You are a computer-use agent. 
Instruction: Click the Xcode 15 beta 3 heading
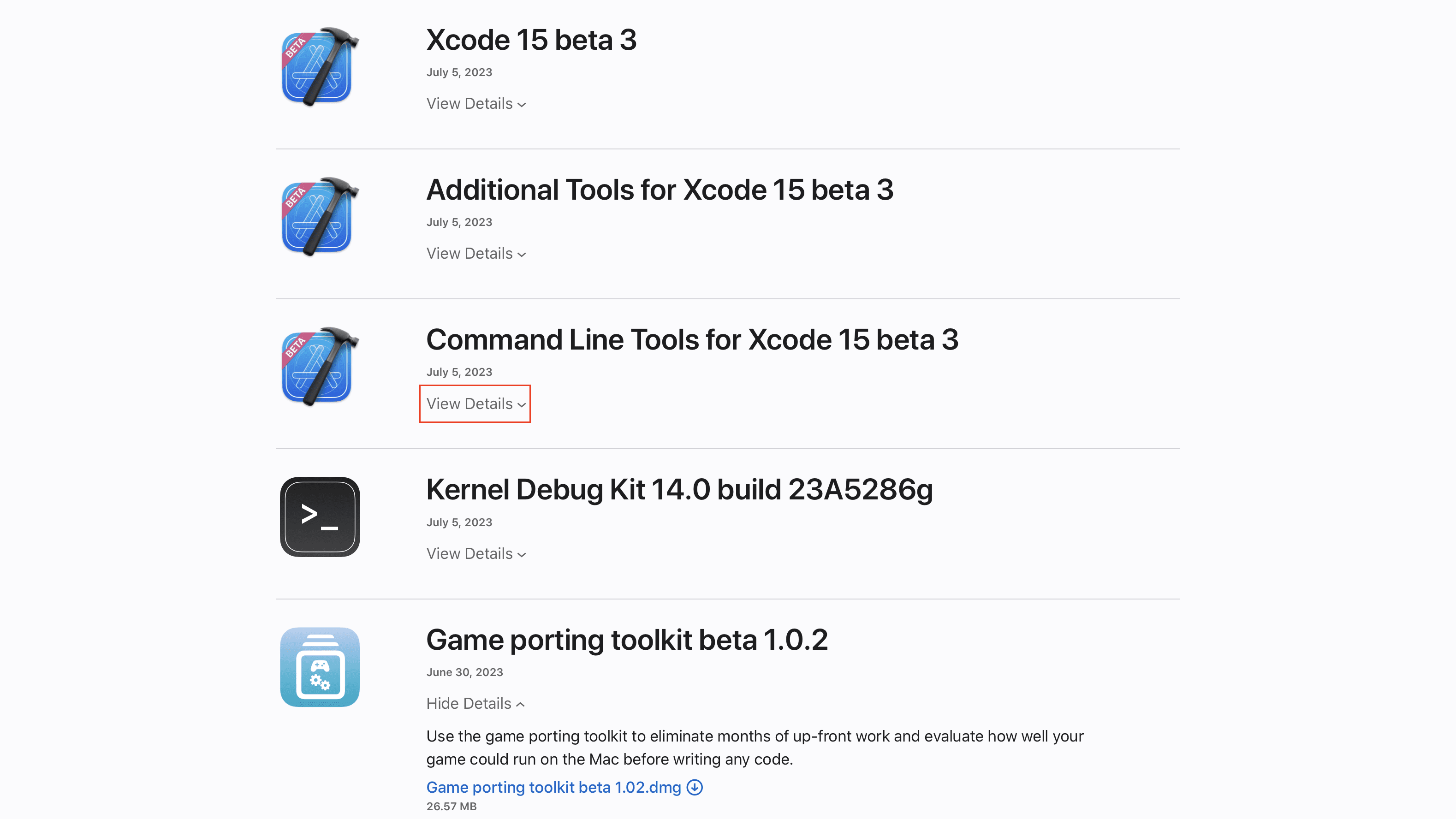531,40
